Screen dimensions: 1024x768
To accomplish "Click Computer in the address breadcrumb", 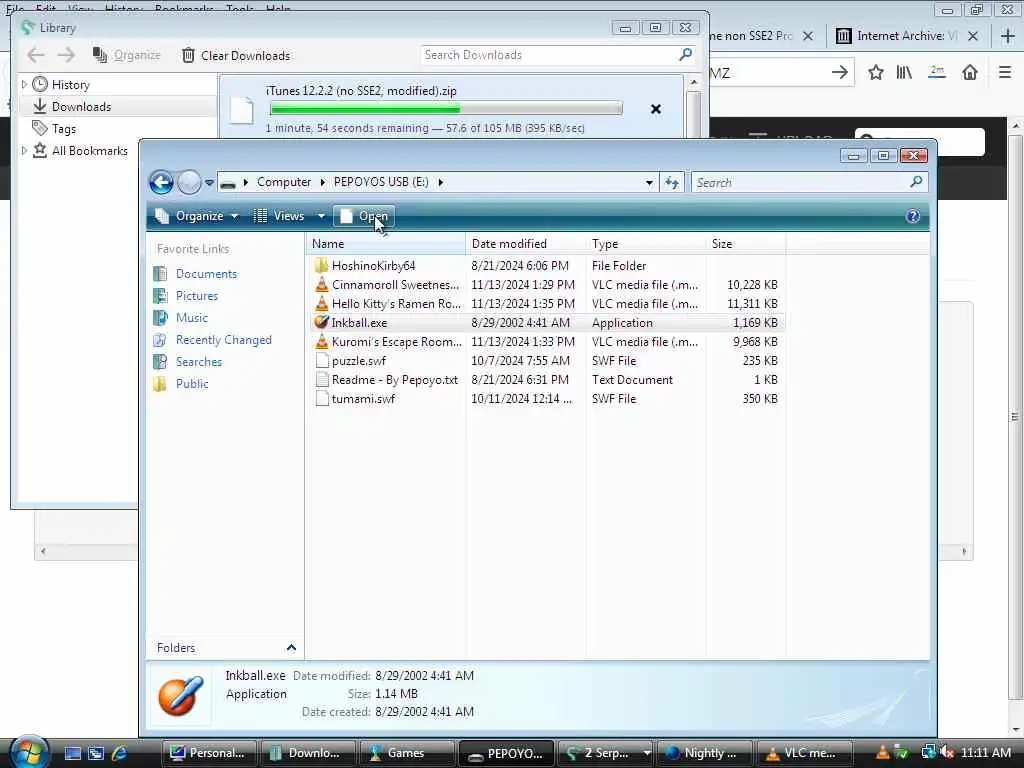I will (x=283, y=182).
